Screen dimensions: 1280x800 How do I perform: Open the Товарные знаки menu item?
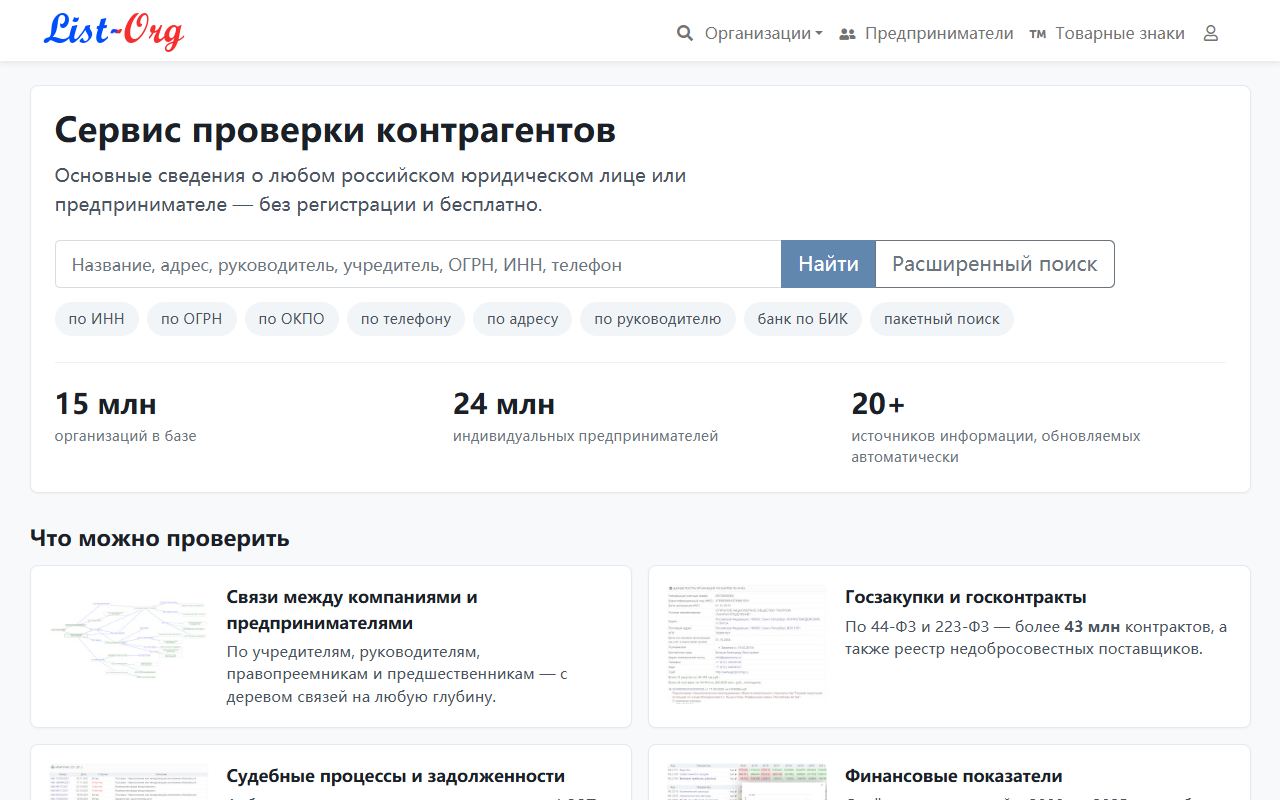click(x=1120, y=34)
